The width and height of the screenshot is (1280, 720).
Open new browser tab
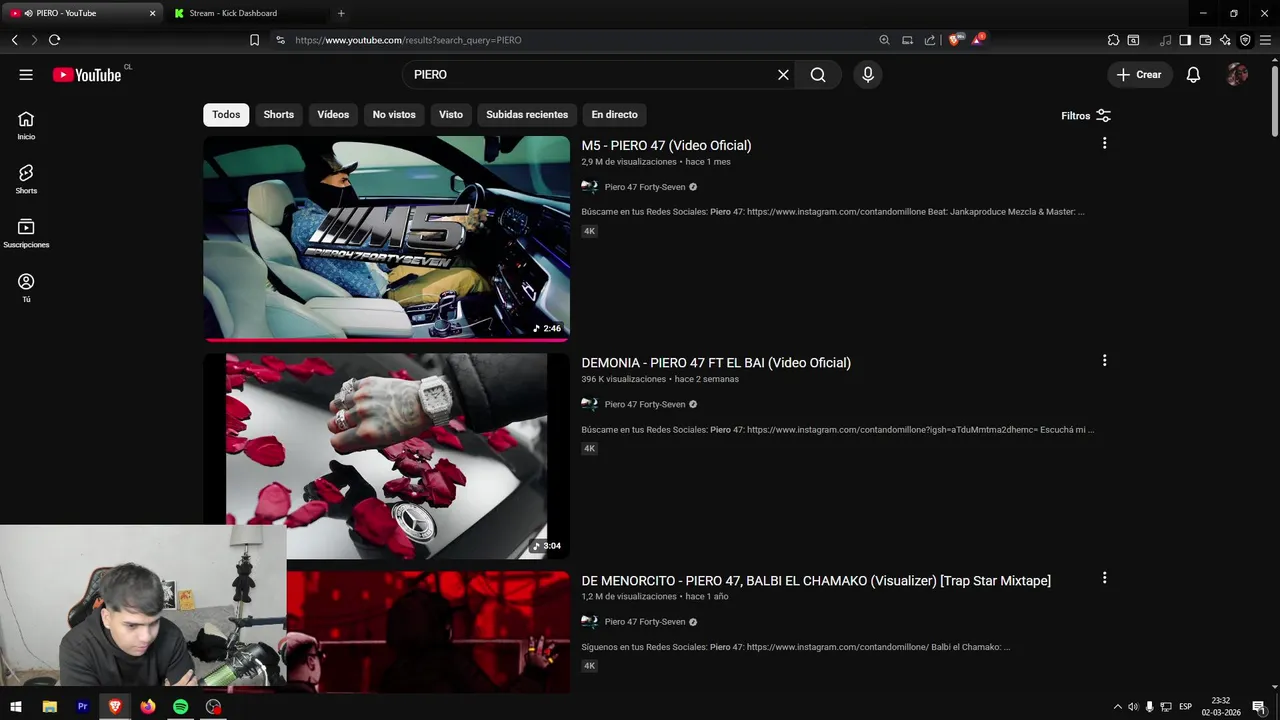tap(341, 13)
